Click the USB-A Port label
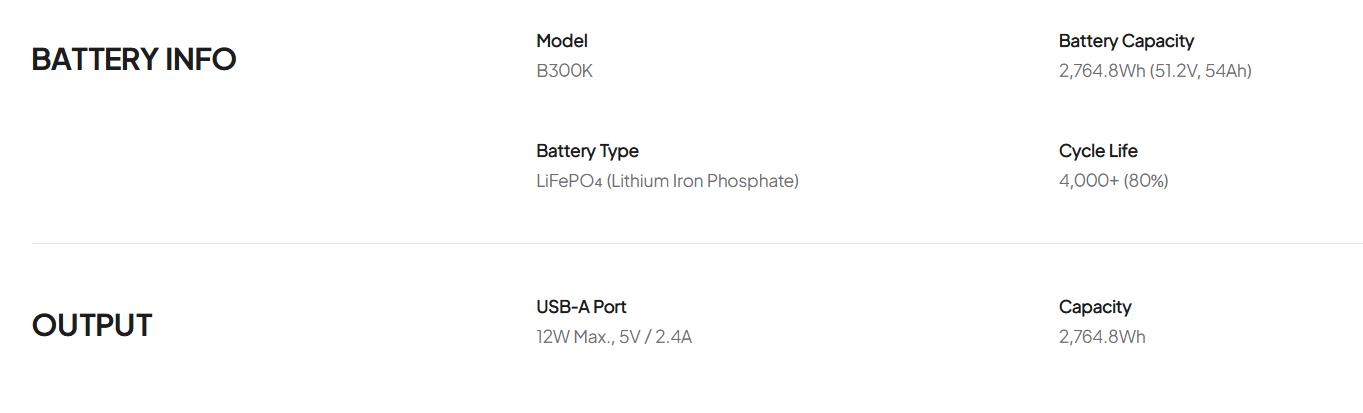This screenshot has height=413, width=1363. (x=581, y=307)
